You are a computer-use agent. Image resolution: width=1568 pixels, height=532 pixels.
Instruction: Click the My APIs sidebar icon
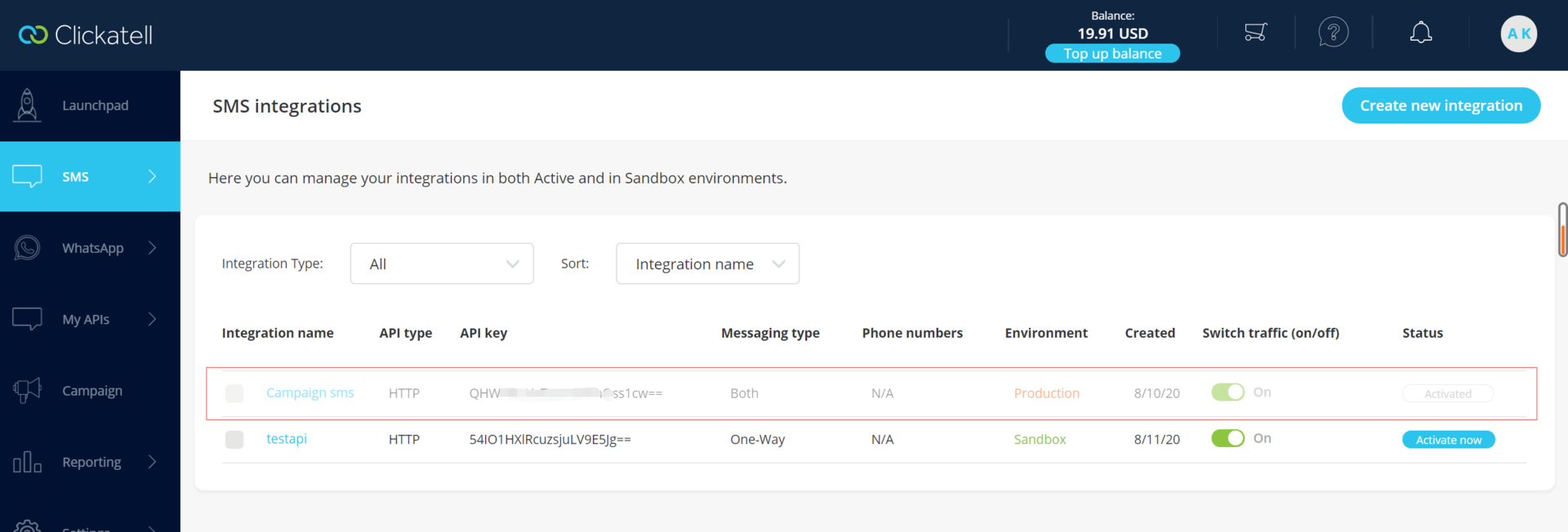(x=27, y=319)
